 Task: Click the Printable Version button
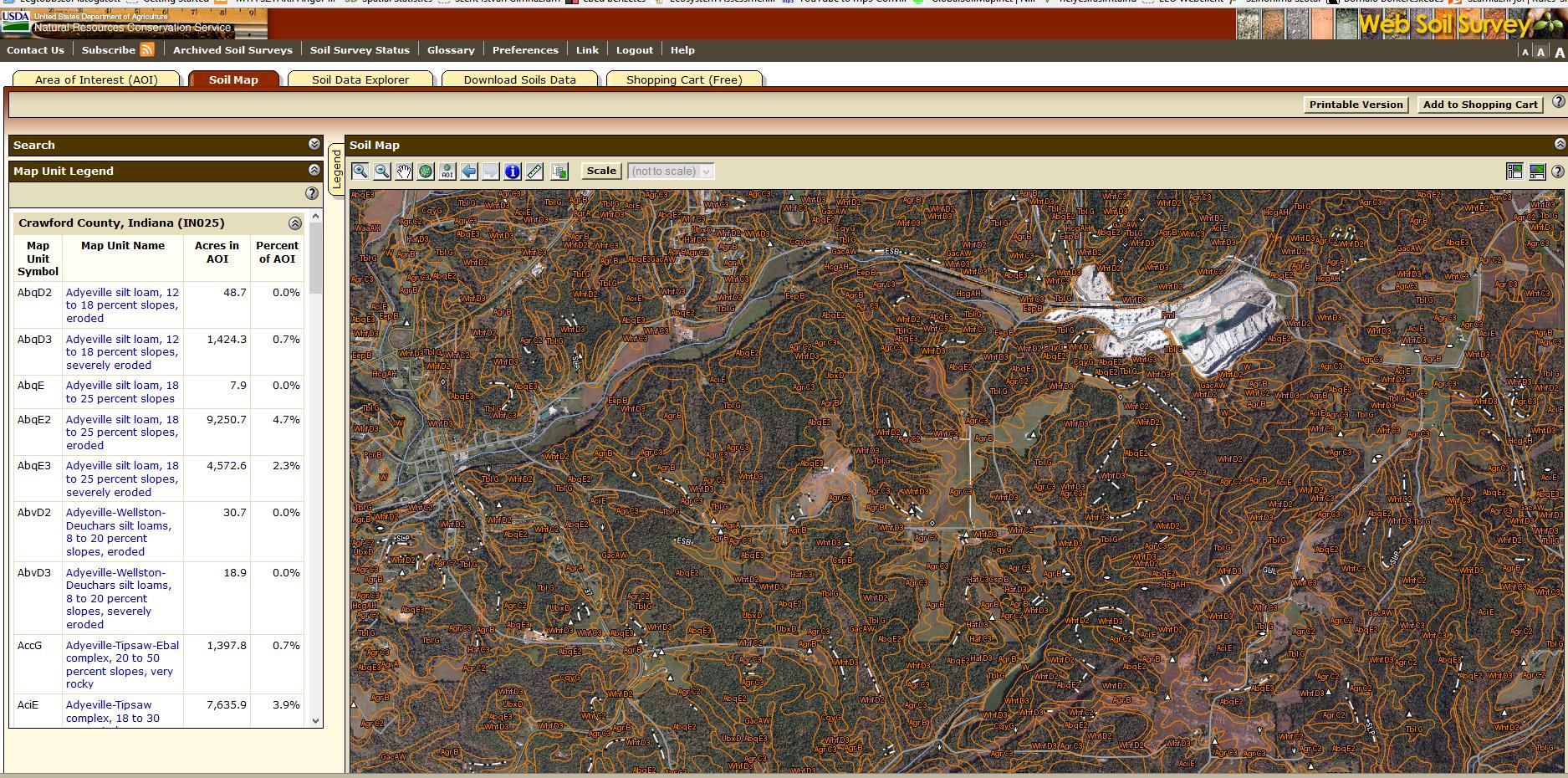tap(1356, 105)
